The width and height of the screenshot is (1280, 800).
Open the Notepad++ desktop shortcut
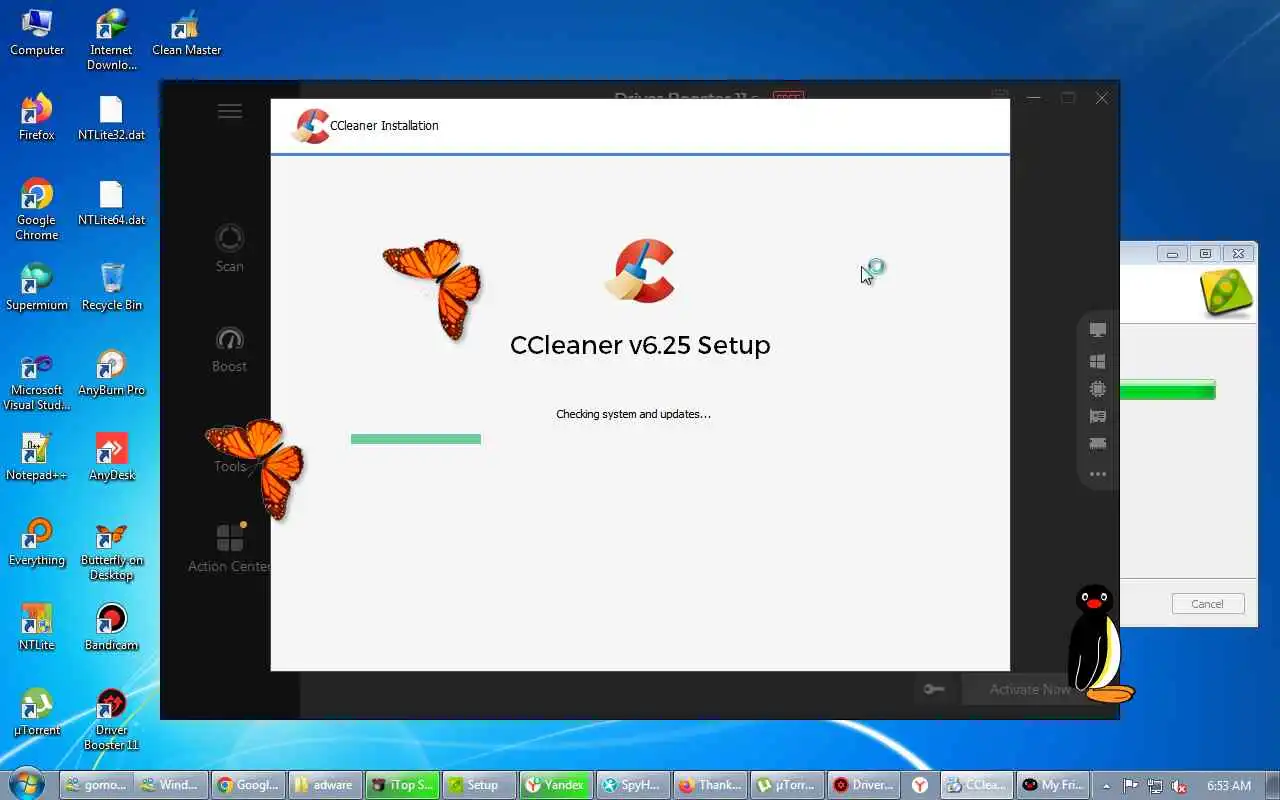pos(37,458)
